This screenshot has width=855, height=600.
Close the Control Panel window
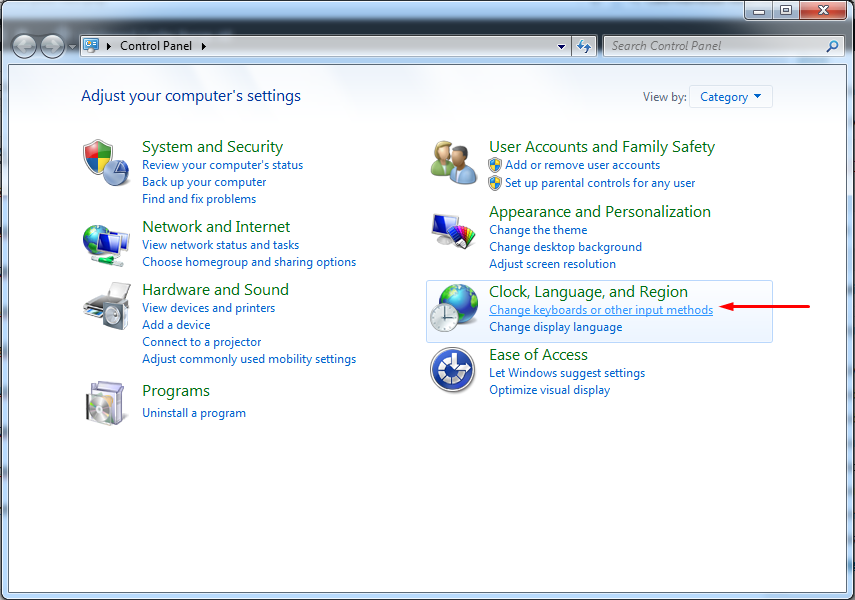click(x=823, y=10)
